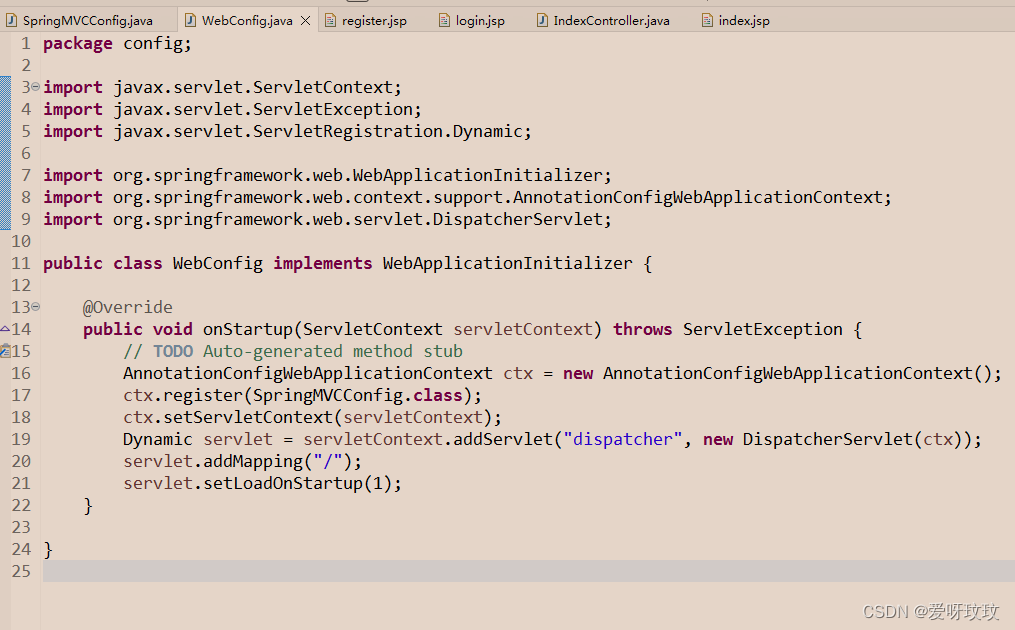This screenshot has width=1015, height=630.
Task: Close the WebConfig.java editor tab
Action: (305, 18)
